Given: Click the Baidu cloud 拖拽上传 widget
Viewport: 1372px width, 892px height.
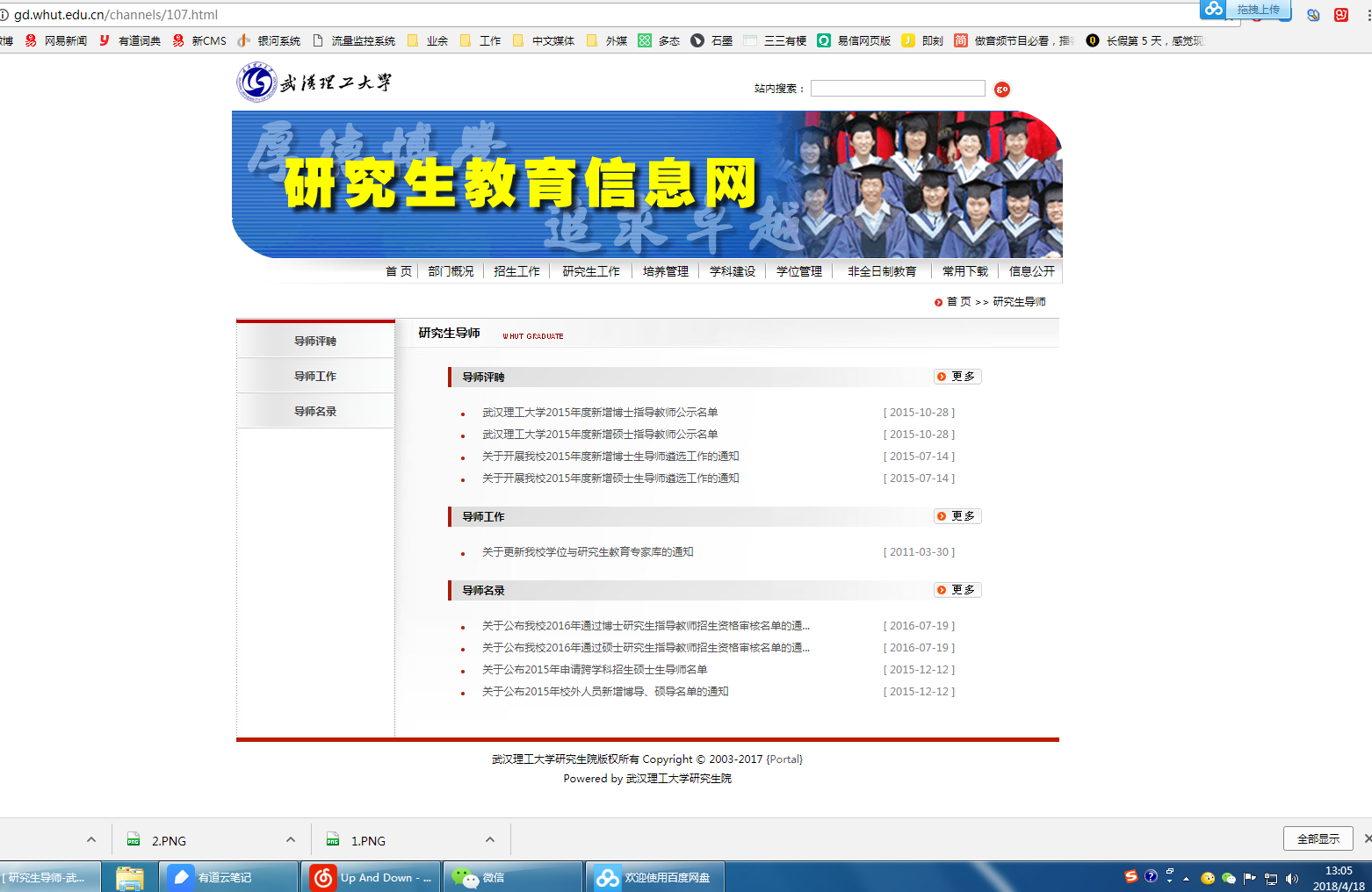Looking at the screenshot, I should click(1246, 9).
